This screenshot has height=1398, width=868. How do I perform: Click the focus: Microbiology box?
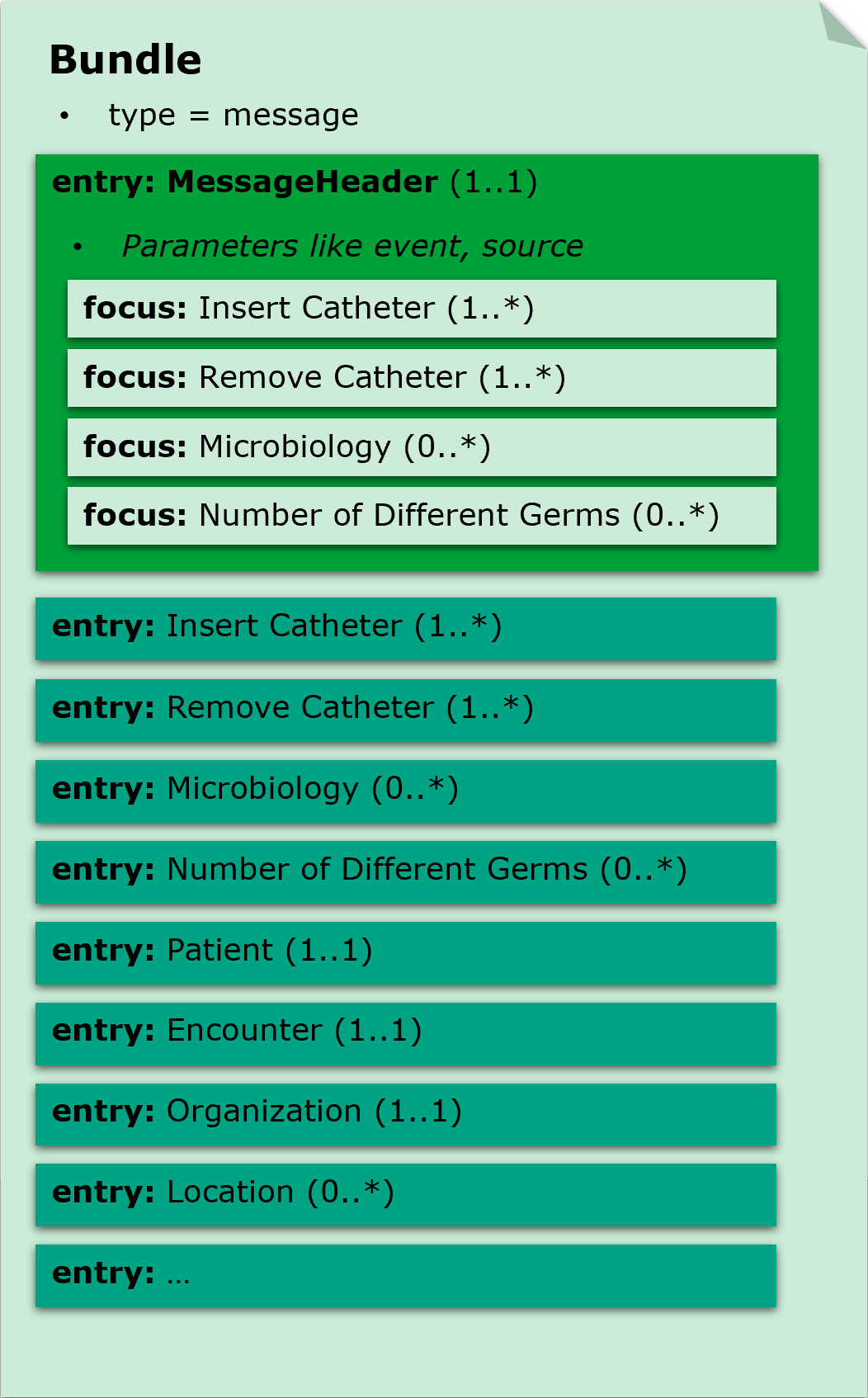(422, 447)
